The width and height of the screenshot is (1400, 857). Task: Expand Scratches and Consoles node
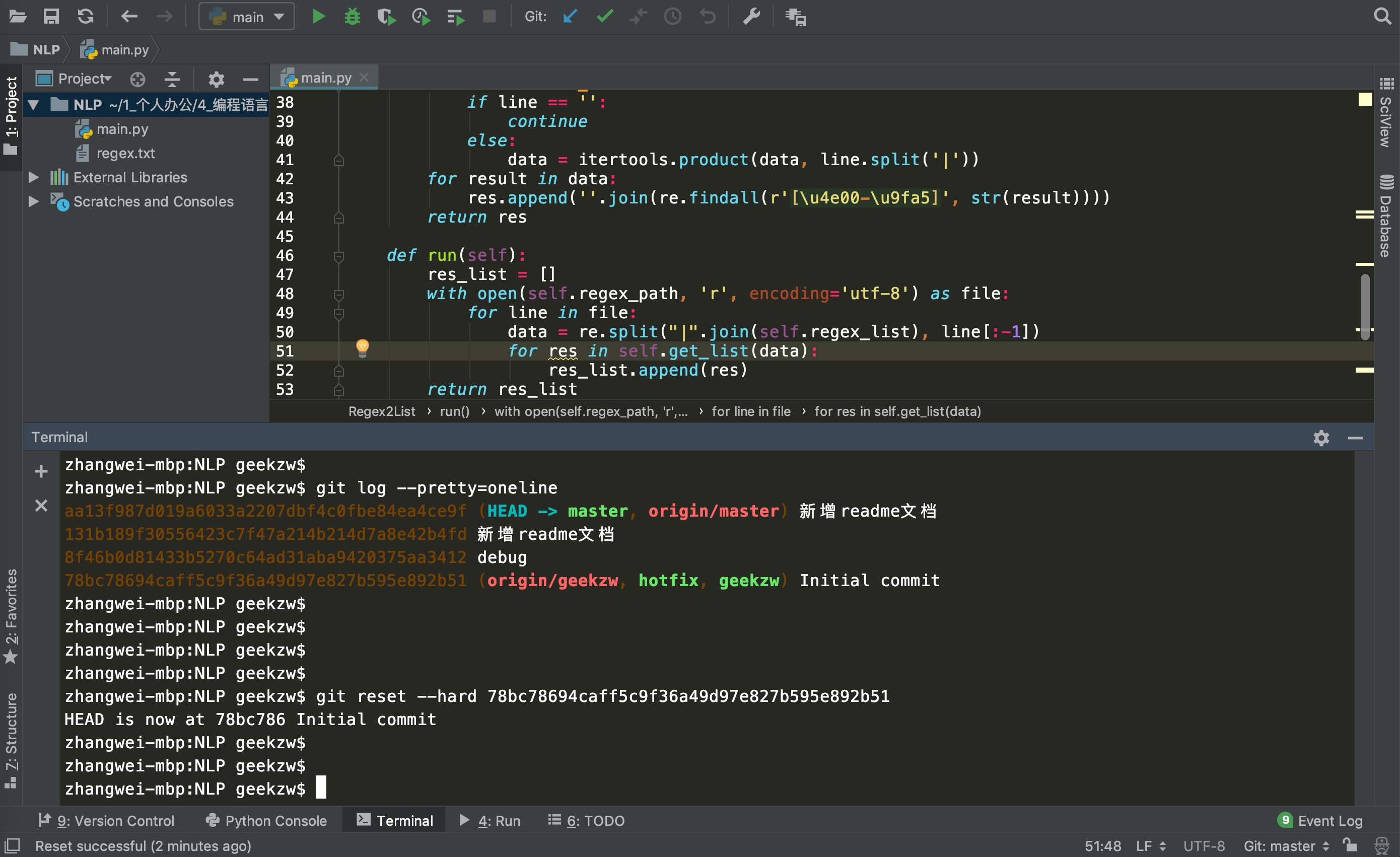[34, 201]
